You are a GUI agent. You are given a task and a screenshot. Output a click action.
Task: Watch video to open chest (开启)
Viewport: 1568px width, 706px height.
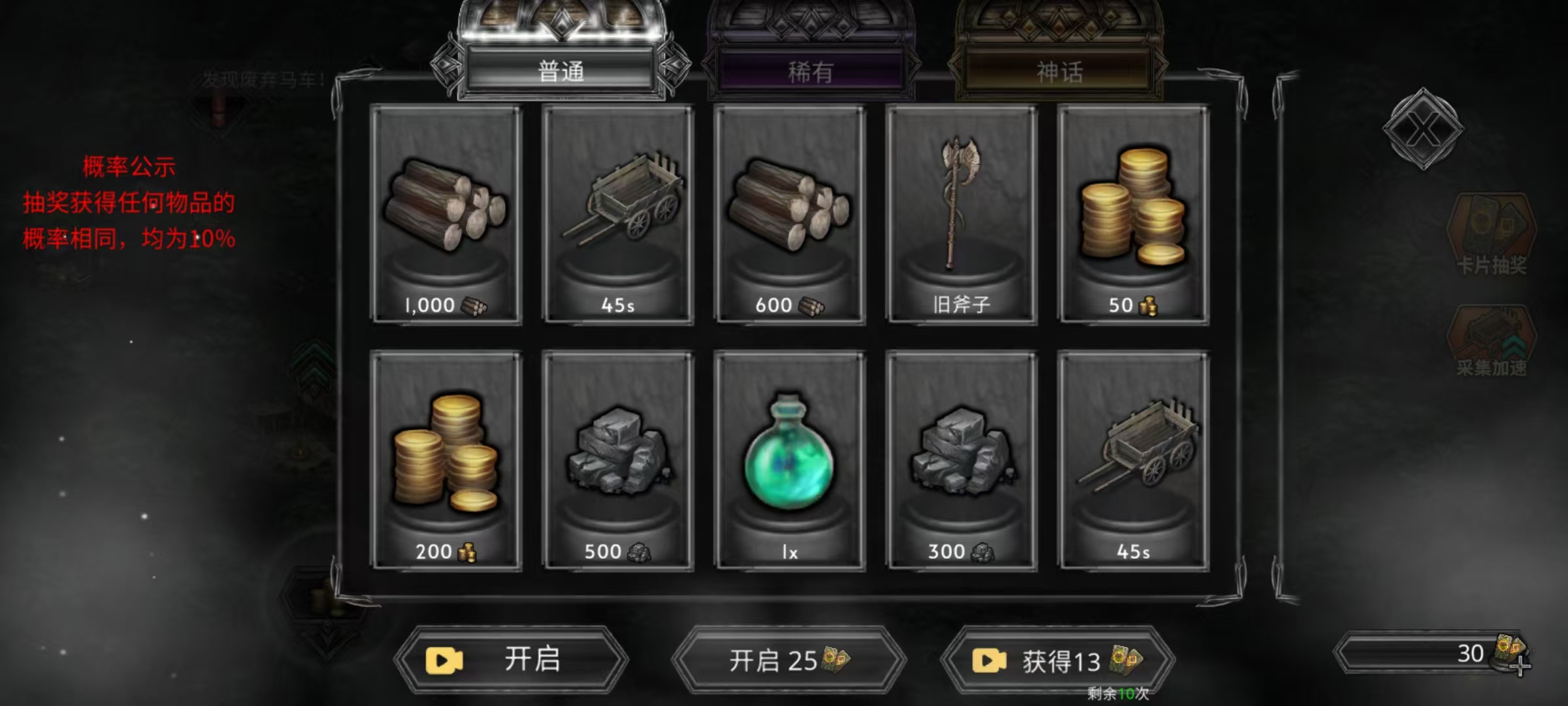511,660
